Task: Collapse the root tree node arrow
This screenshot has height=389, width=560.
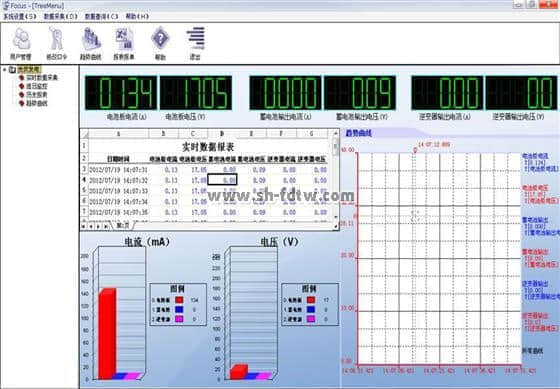Action: click(4, 69)
